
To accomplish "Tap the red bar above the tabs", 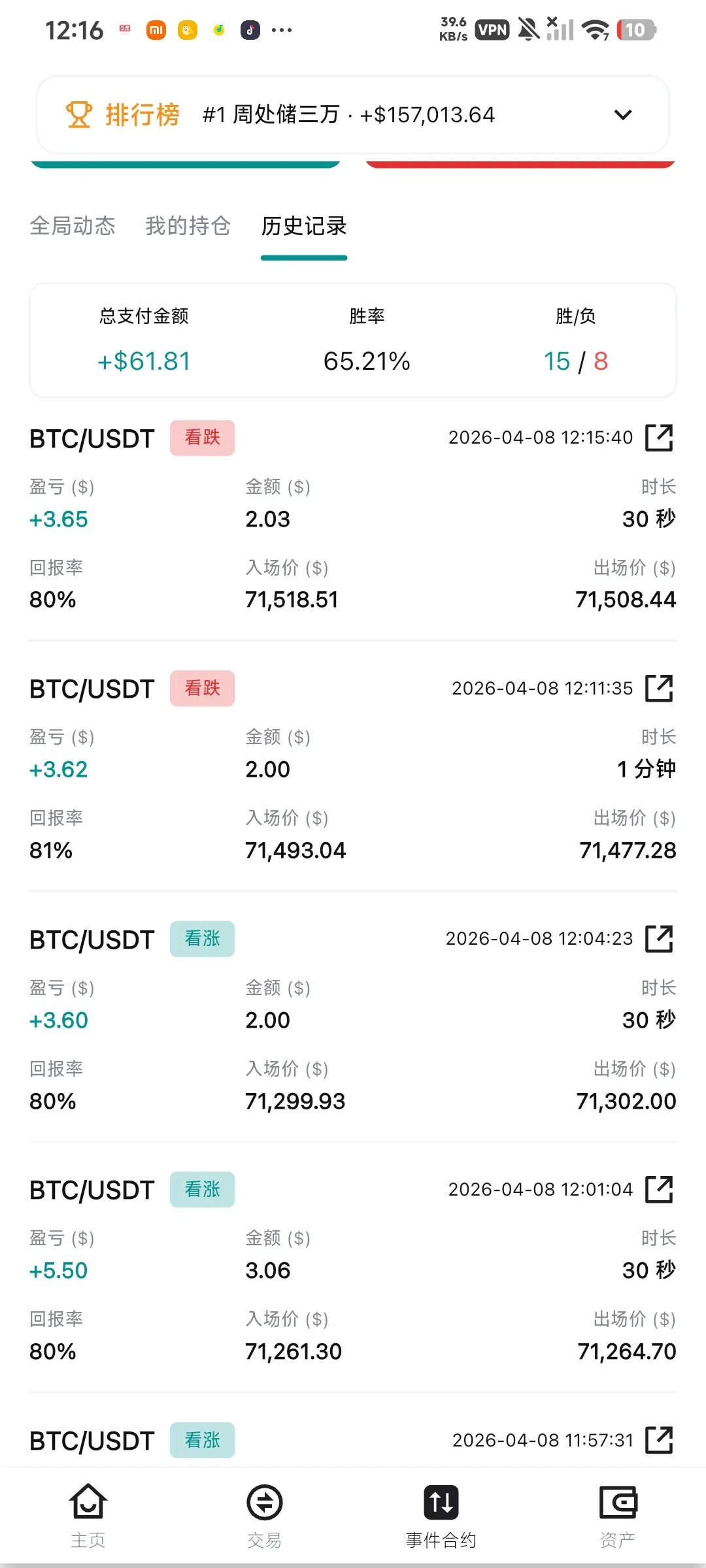I will click(520, 164).
